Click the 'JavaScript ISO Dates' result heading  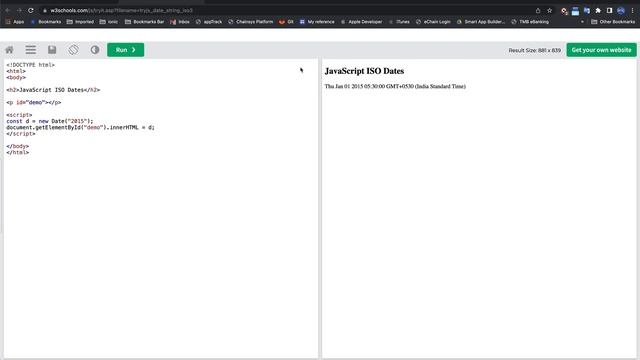pos(364,71)
